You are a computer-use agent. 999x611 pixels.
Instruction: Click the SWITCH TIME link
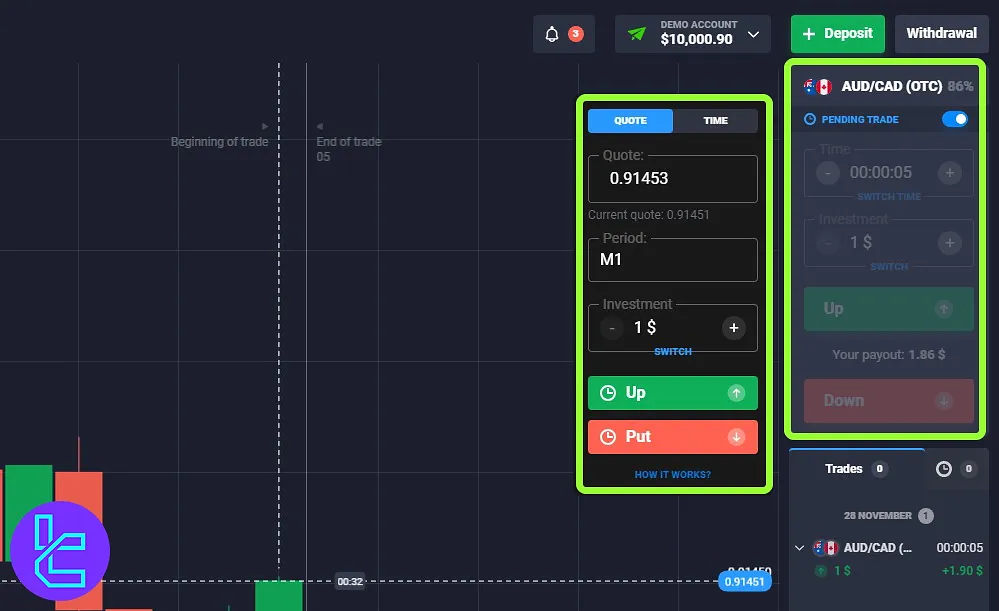click(889, 196)
